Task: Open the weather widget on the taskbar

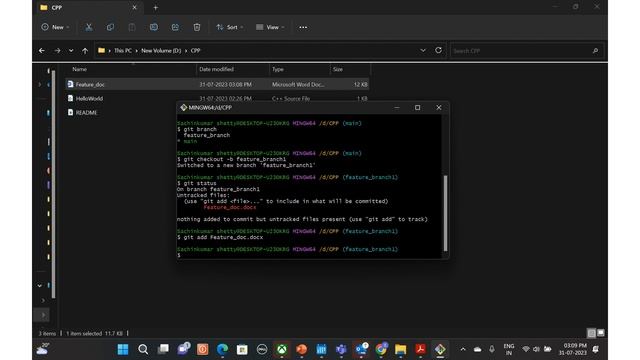Action: coord(43,349)
